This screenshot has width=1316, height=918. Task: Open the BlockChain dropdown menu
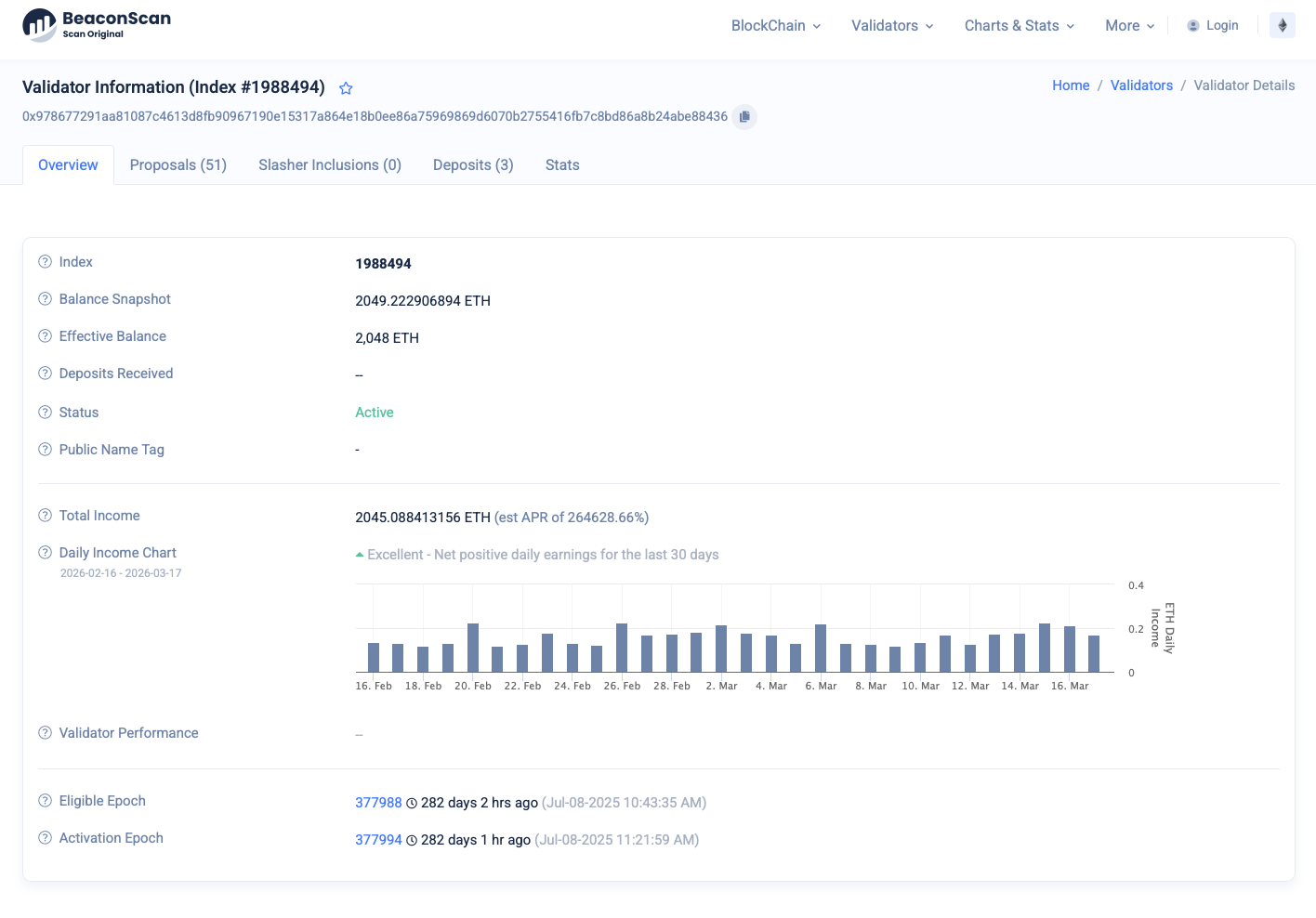776,26
